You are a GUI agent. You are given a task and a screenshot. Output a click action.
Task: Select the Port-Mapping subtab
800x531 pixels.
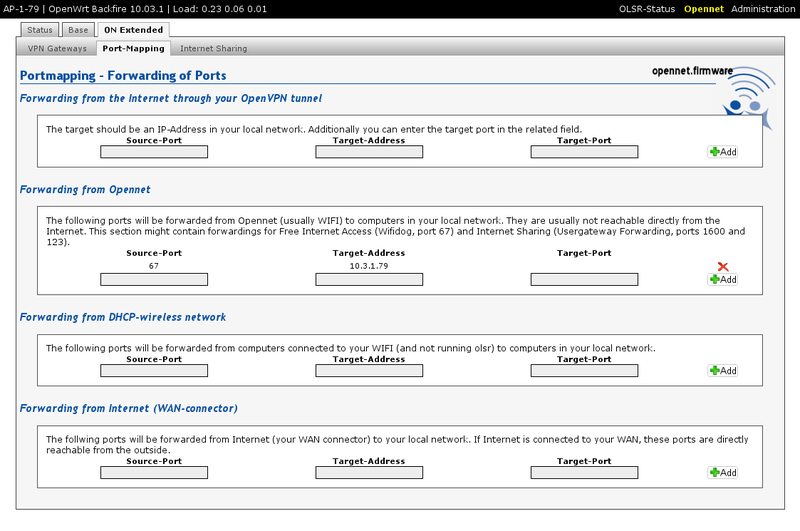[133, 48]
